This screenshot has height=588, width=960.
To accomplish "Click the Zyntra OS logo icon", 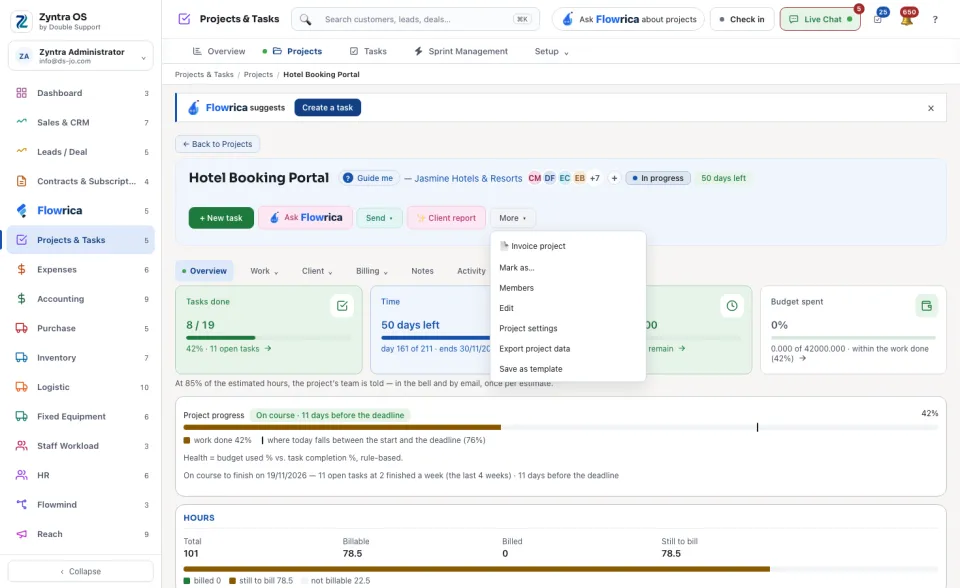I will [x=21, y=21].
